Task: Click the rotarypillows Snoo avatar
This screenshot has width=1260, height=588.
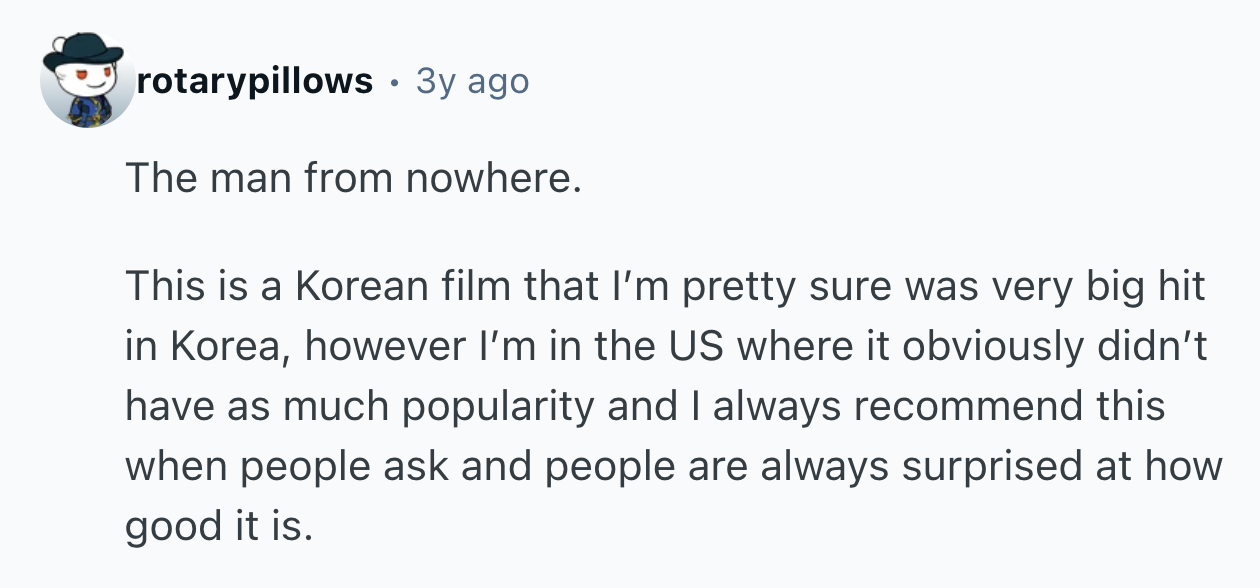Action: coord(87,81)
